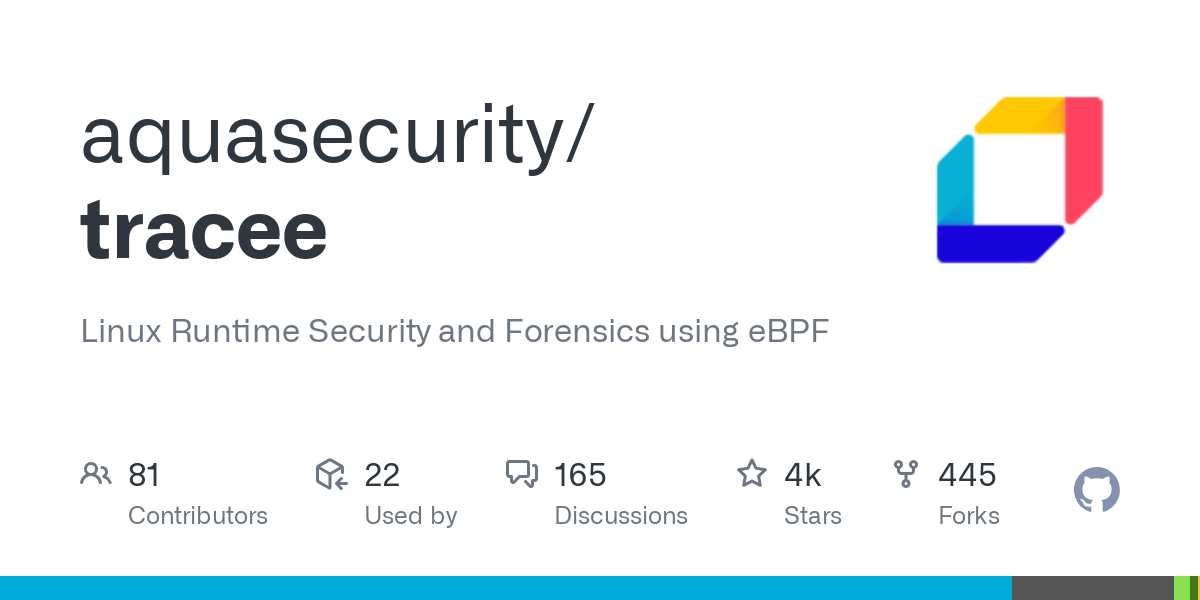Open the tracee repository title
The image size is (1200, 600).
pos(204,229)
